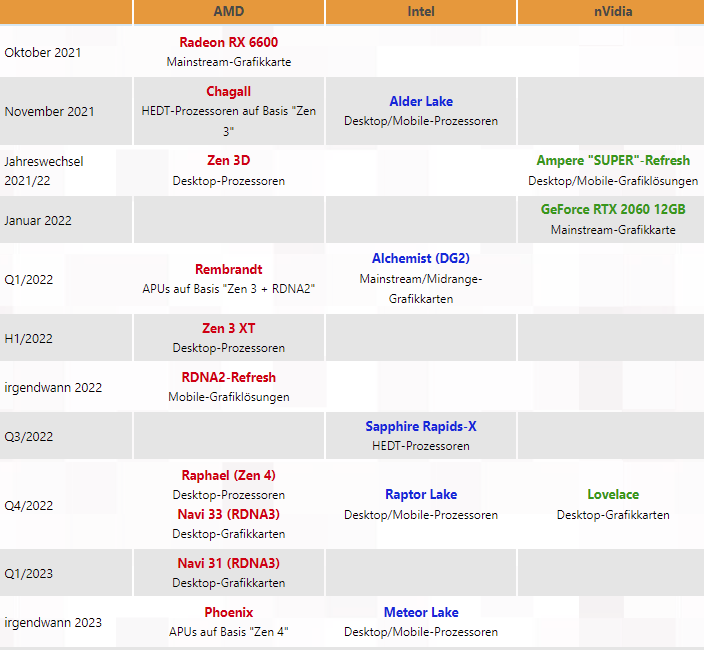Open the Raphael (Zen 4) link
The height and width of the screenshot is (650, 704).
[228, 475]
